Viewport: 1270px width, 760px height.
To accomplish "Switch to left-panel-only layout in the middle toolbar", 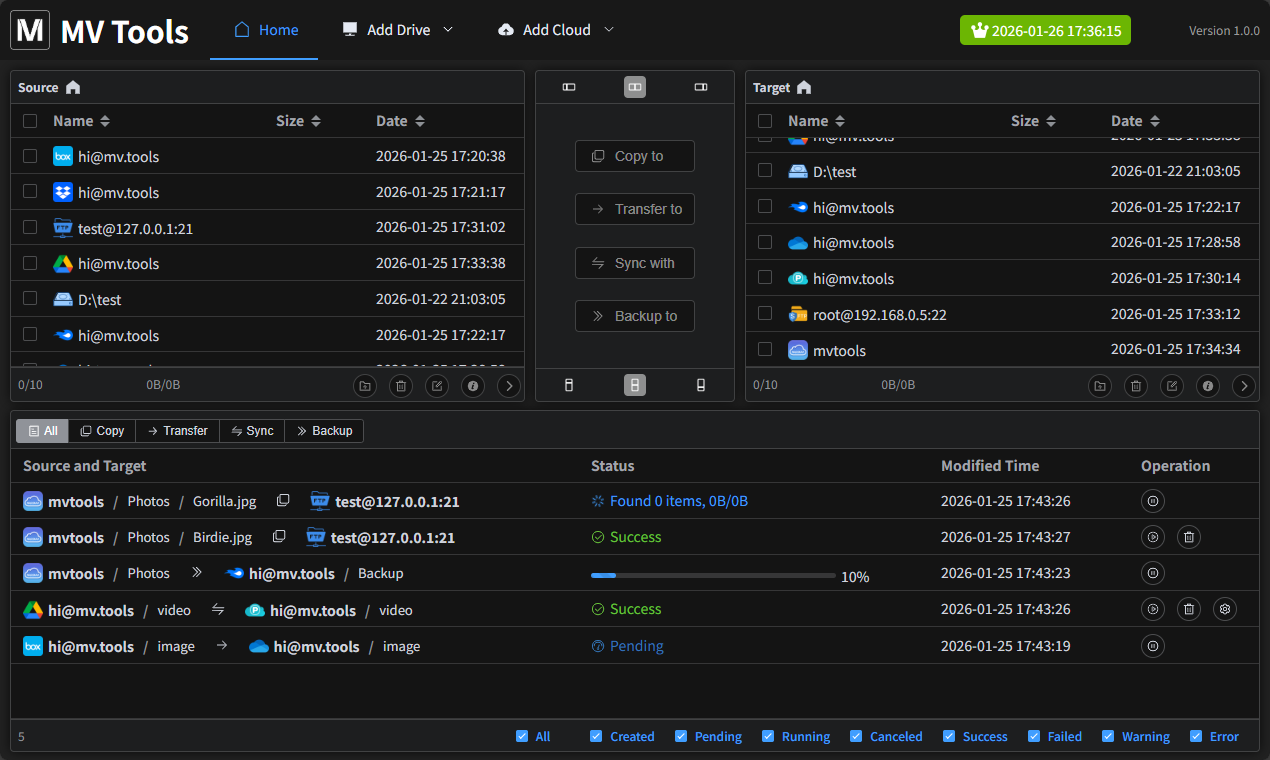I will pos(569,87).
